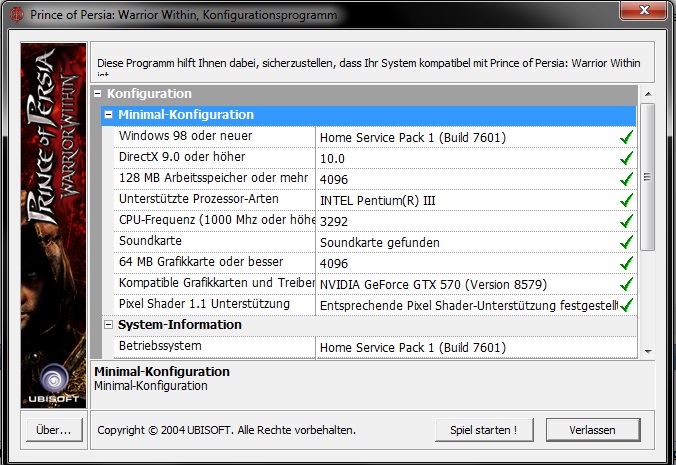Click the checkmark in the CPU-Frequenz row
The image size is (676, 465).
[x=626, y=221]
